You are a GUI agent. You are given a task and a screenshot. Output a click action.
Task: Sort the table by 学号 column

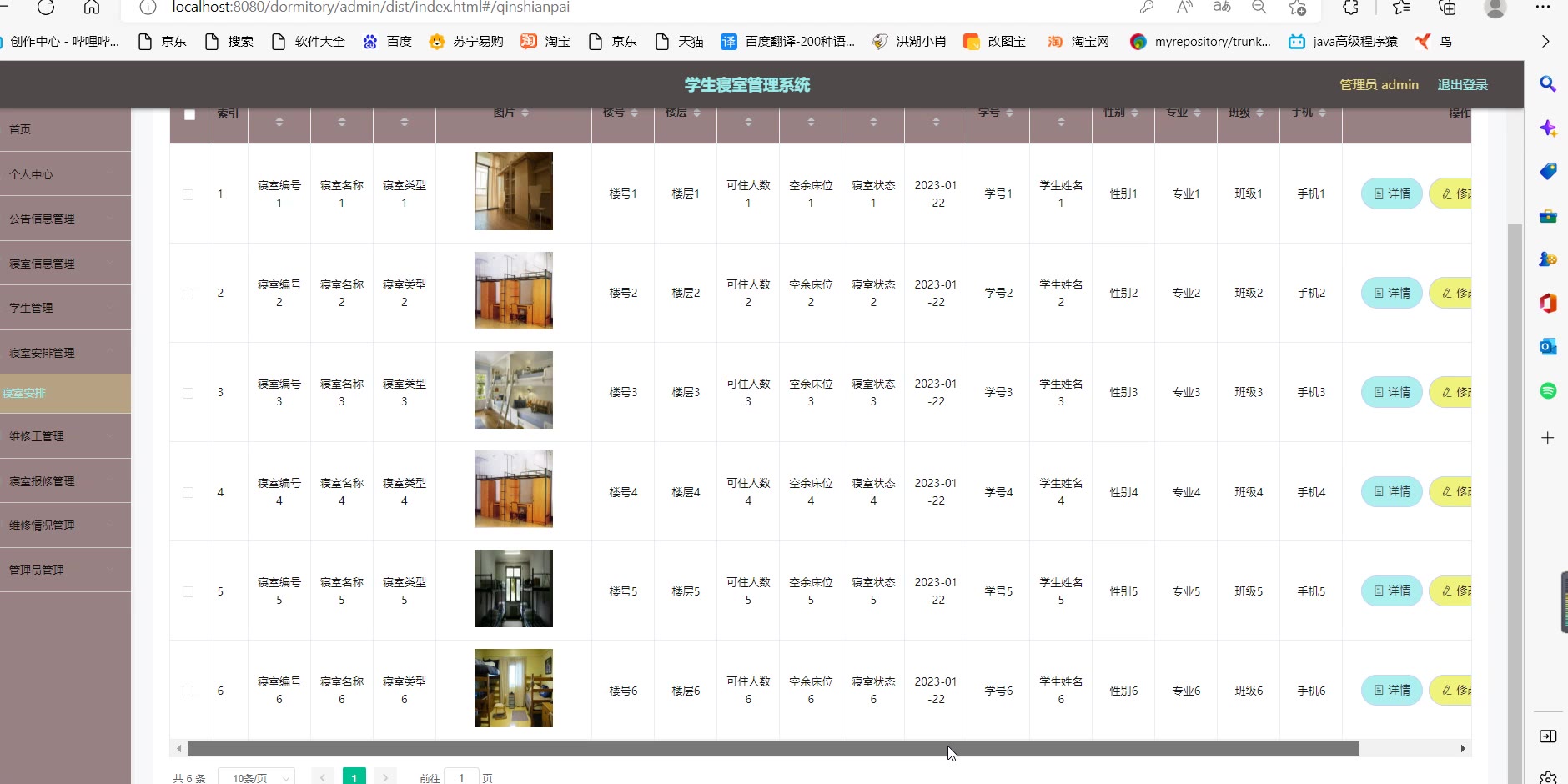coord(1009,113)
